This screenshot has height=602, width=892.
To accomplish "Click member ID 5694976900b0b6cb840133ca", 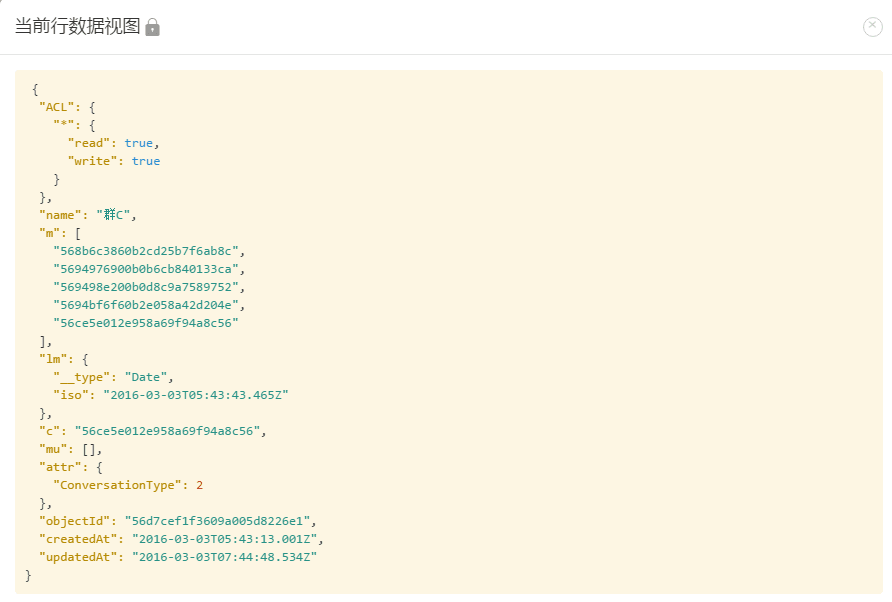I will (146, 269).
